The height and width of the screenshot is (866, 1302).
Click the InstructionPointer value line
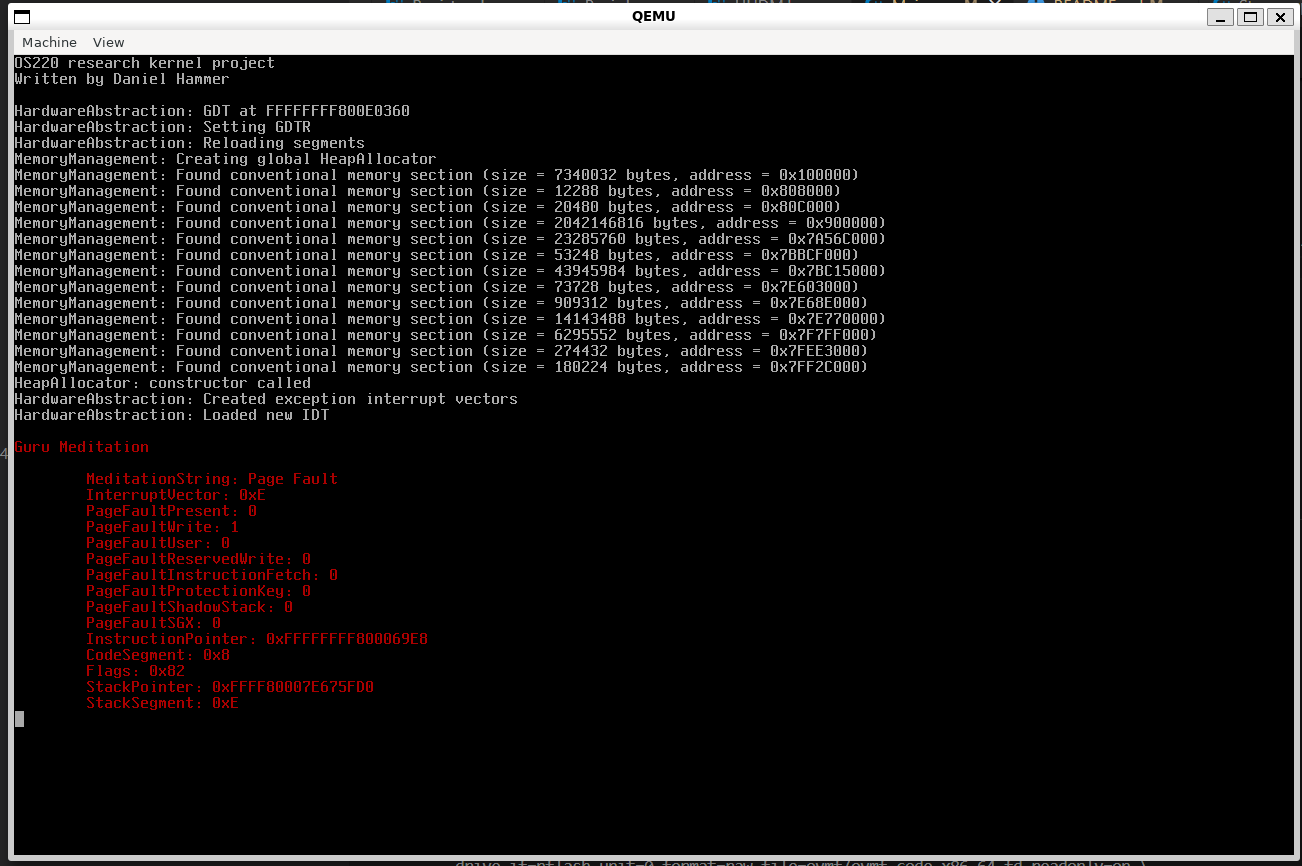[x=257, y=639]
